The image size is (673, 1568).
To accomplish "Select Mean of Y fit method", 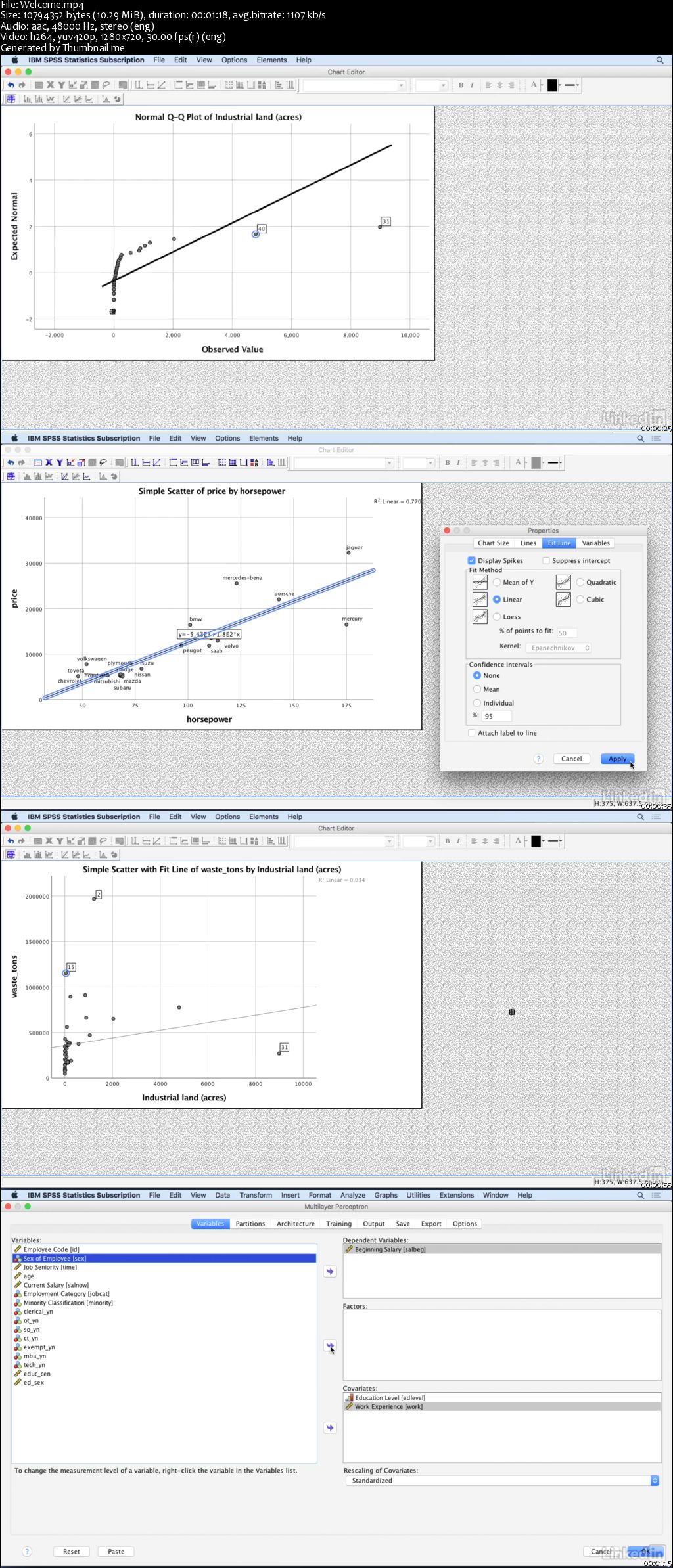I will pos(497,582).
